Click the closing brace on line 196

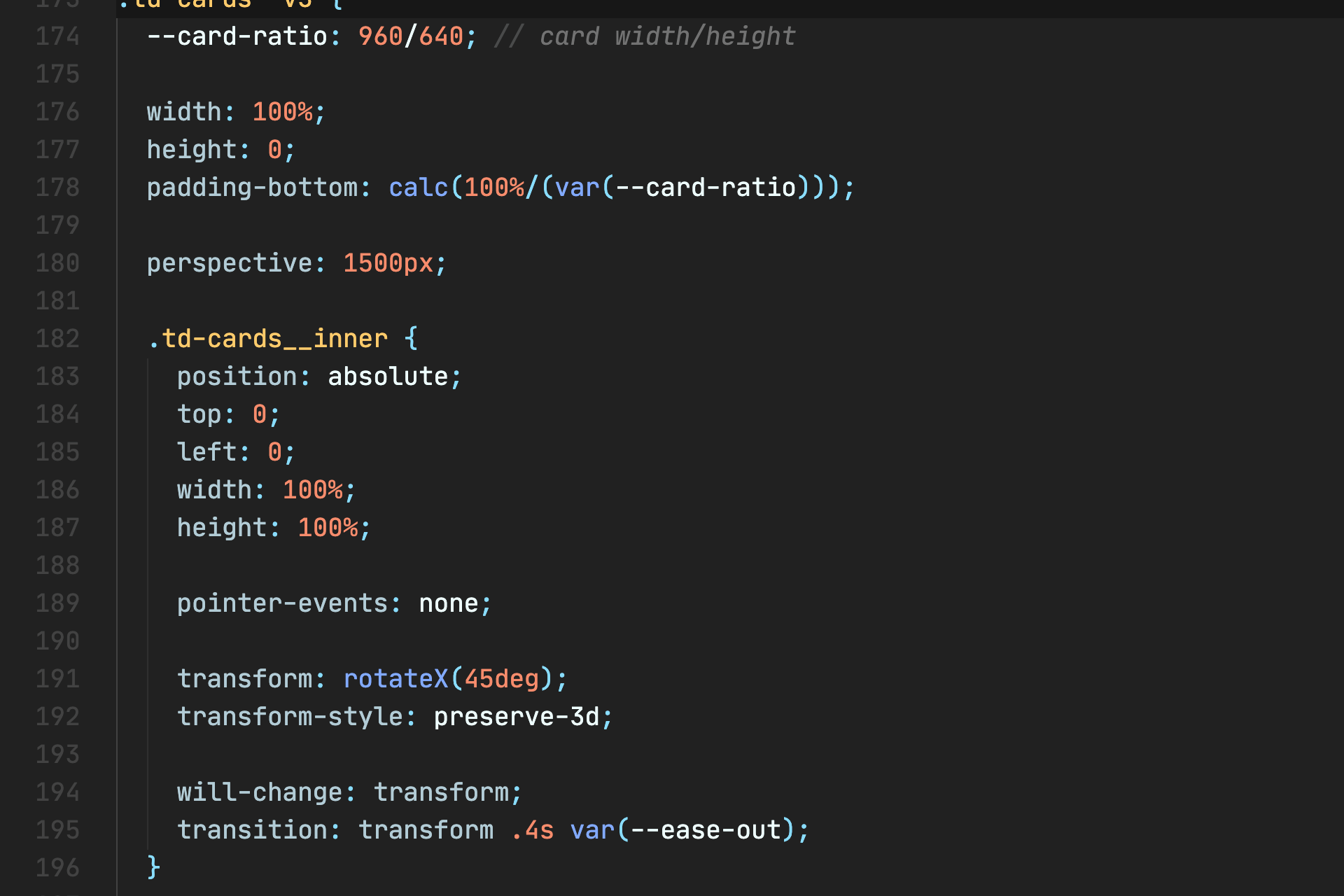(x=153, y=867)
